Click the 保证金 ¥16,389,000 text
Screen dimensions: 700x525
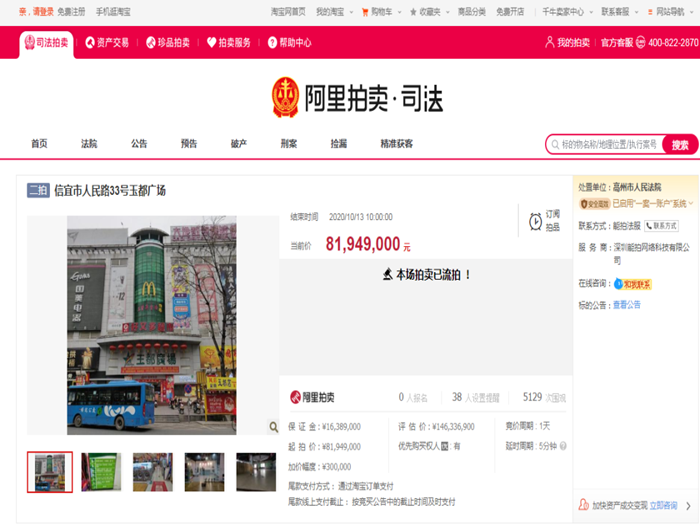(x=324, y=427)
